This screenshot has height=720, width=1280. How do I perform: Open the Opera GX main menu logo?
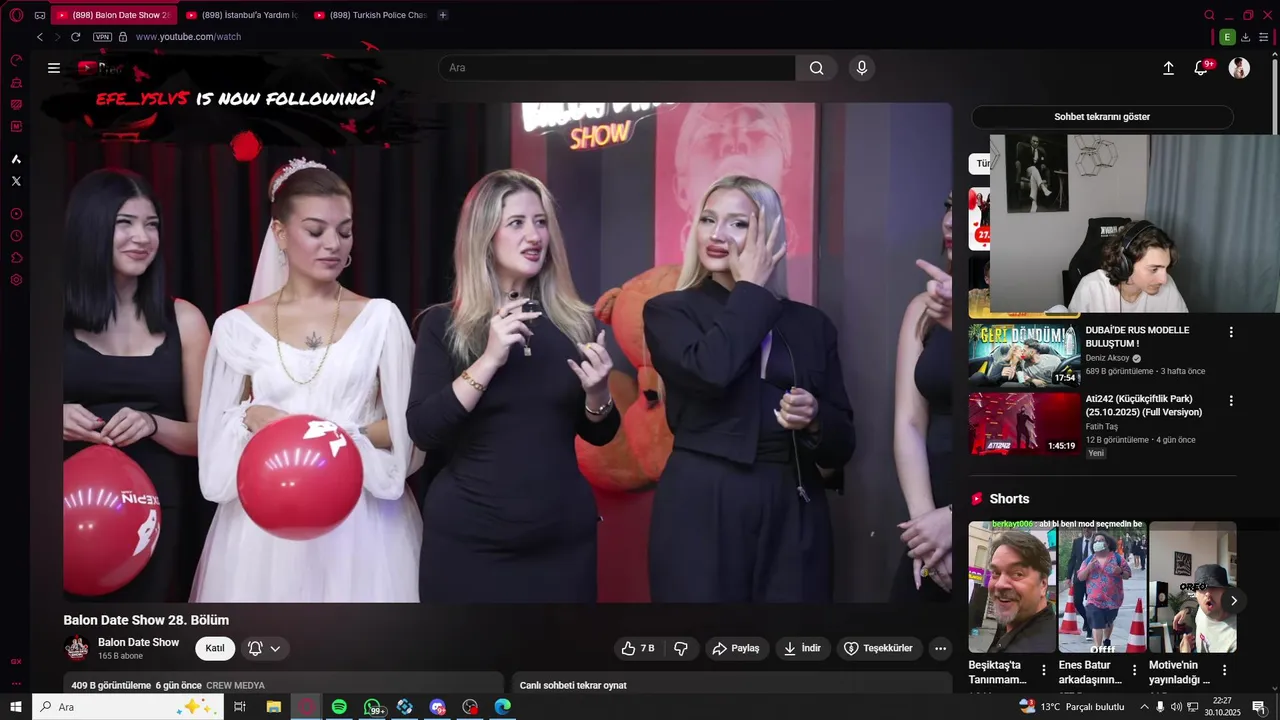coord(16,15)
